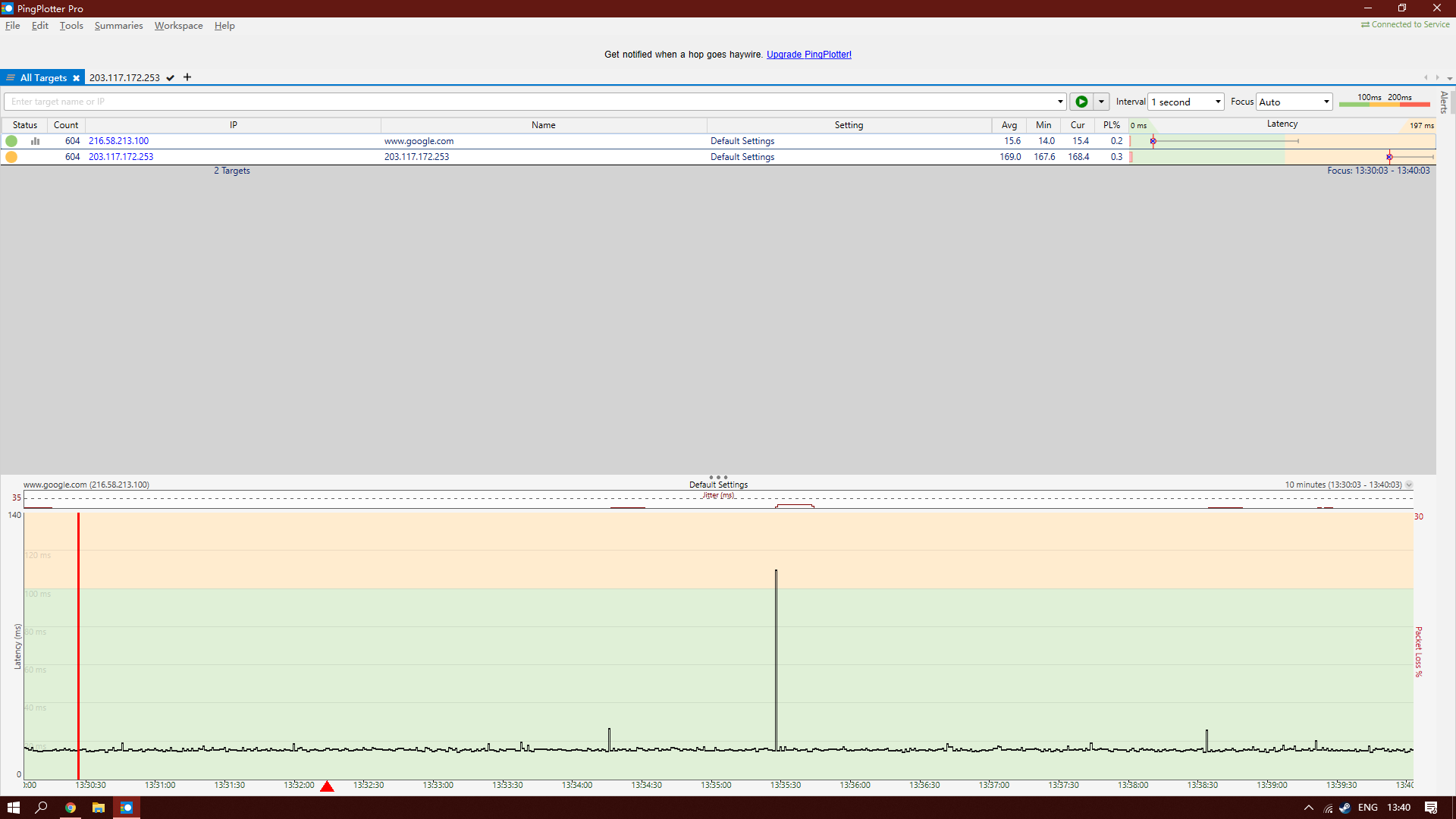Viewport: 1456px width, 819px height.
Task: Close the All Targets tab
Action: click(76, 78)
